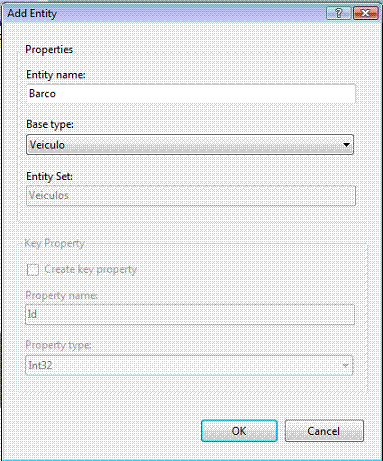Expand the Property type dropdown arrow
383x461 pixels.
[x=345, y=365]
